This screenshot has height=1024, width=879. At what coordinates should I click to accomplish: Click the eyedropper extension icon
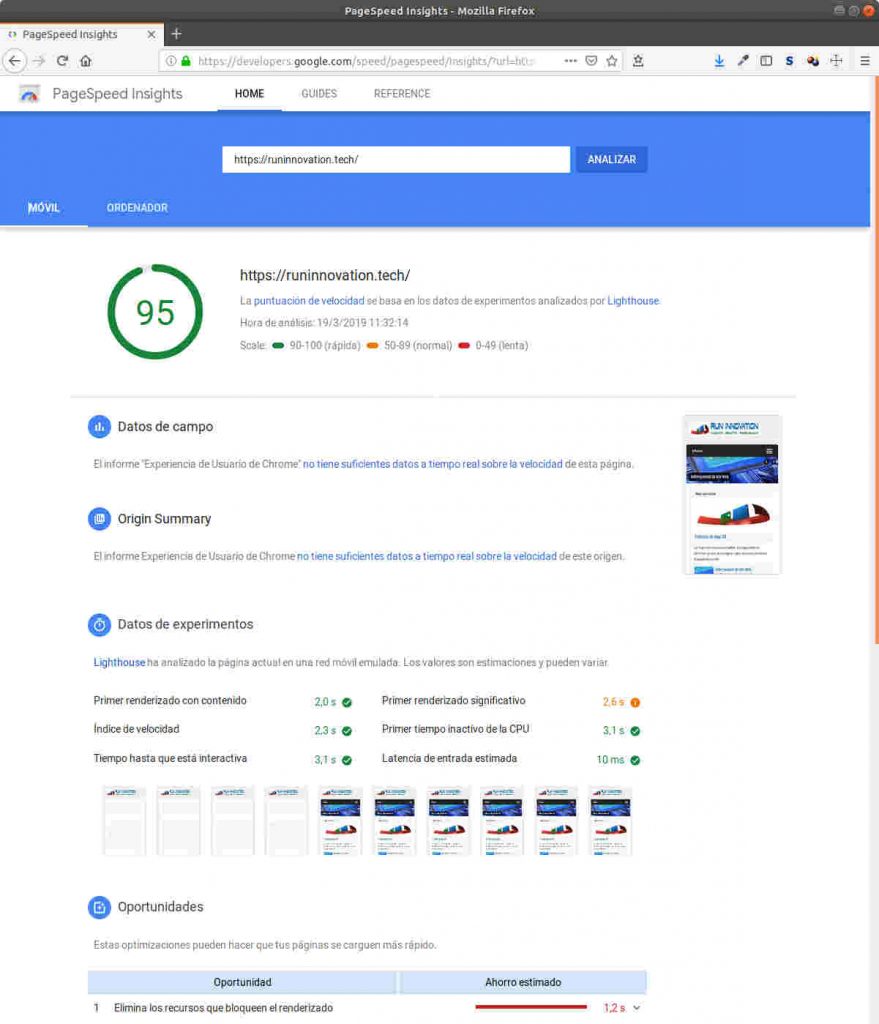[743, 61]
